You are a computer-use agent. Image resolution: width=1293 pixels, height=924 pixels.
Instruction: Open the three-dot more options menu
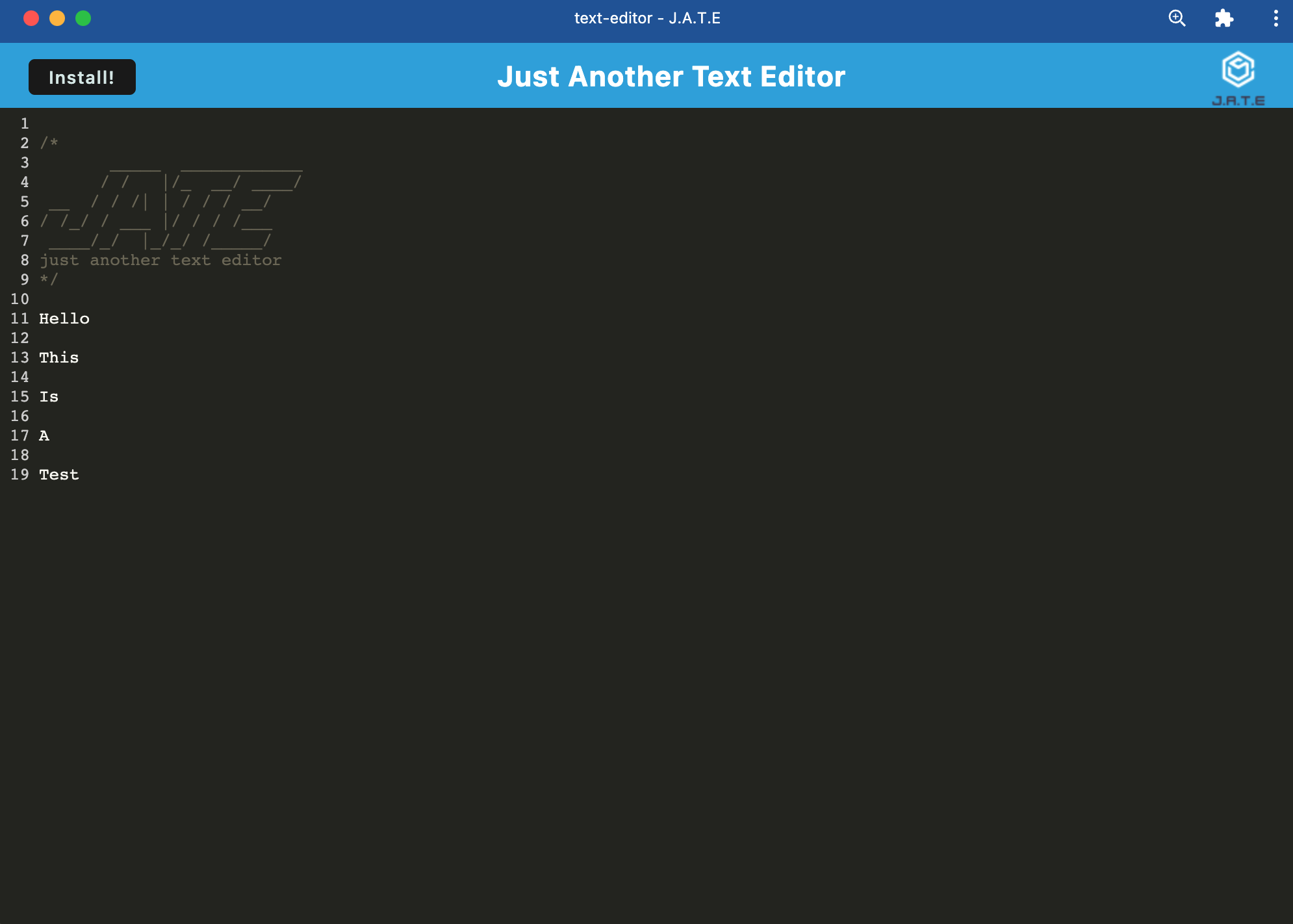1275,18
